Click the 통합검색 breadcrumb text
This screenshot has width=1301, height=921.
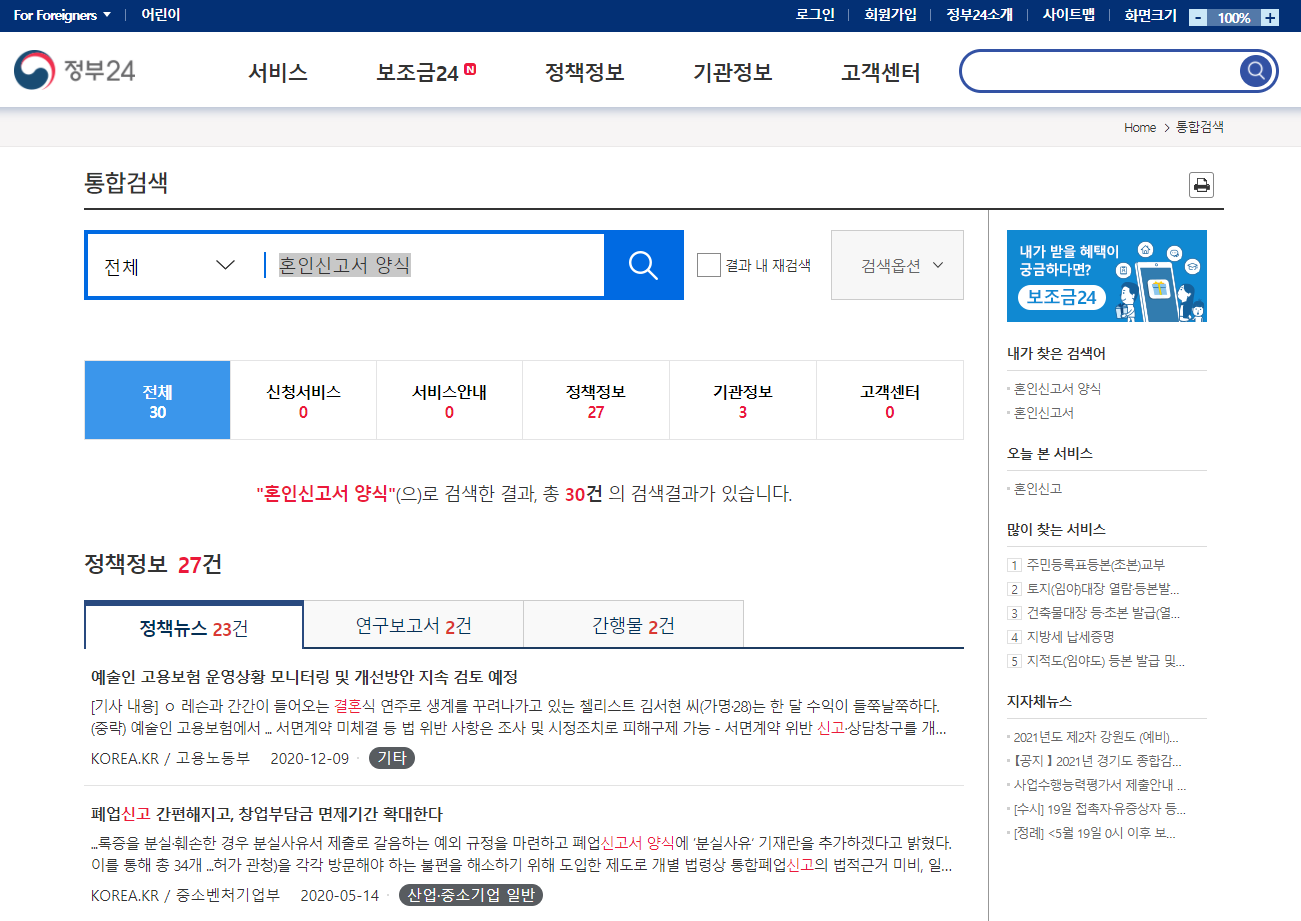[1199, 128]
